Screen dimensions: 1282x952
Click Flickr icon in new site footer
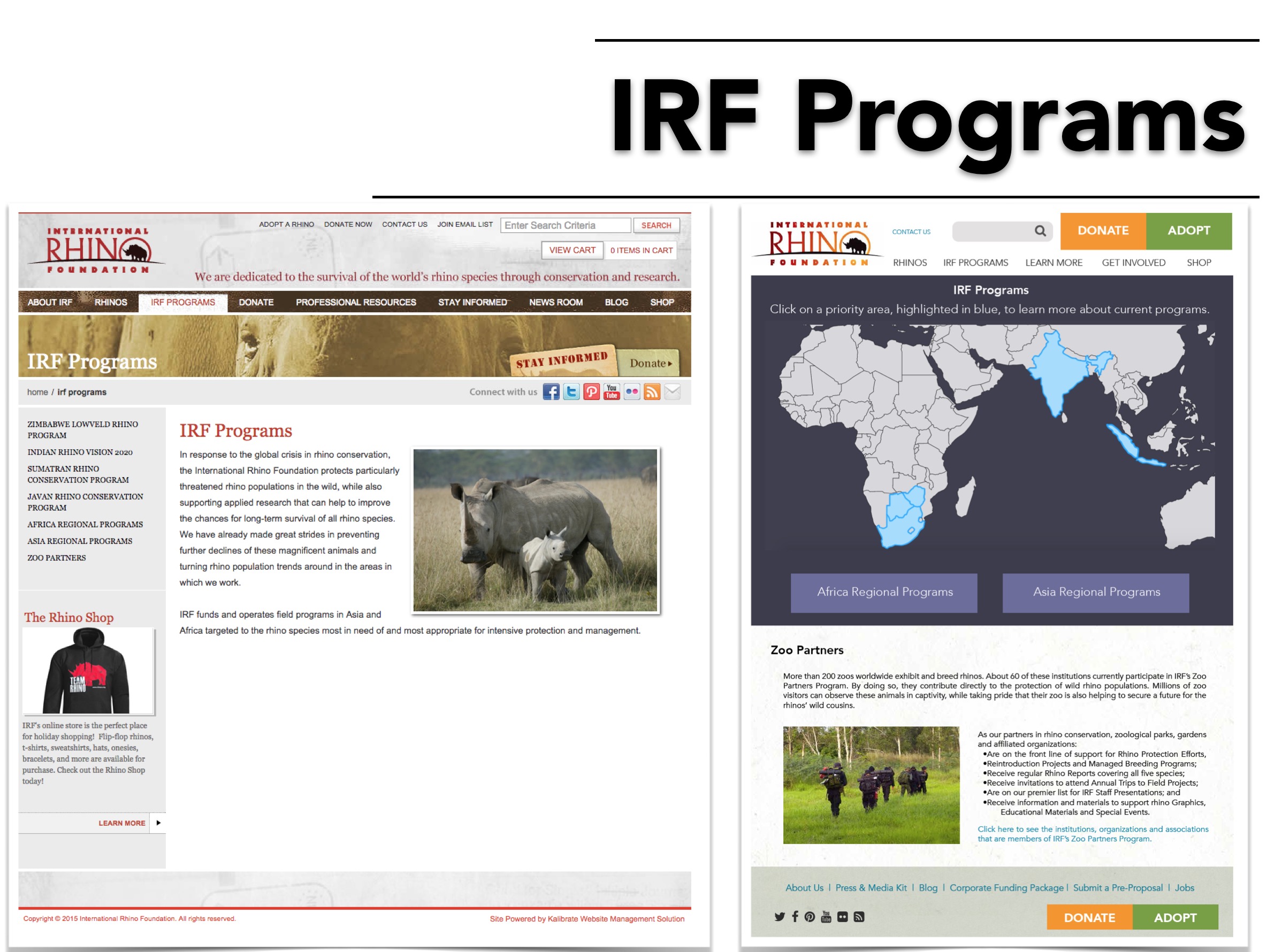pos(842,917)
